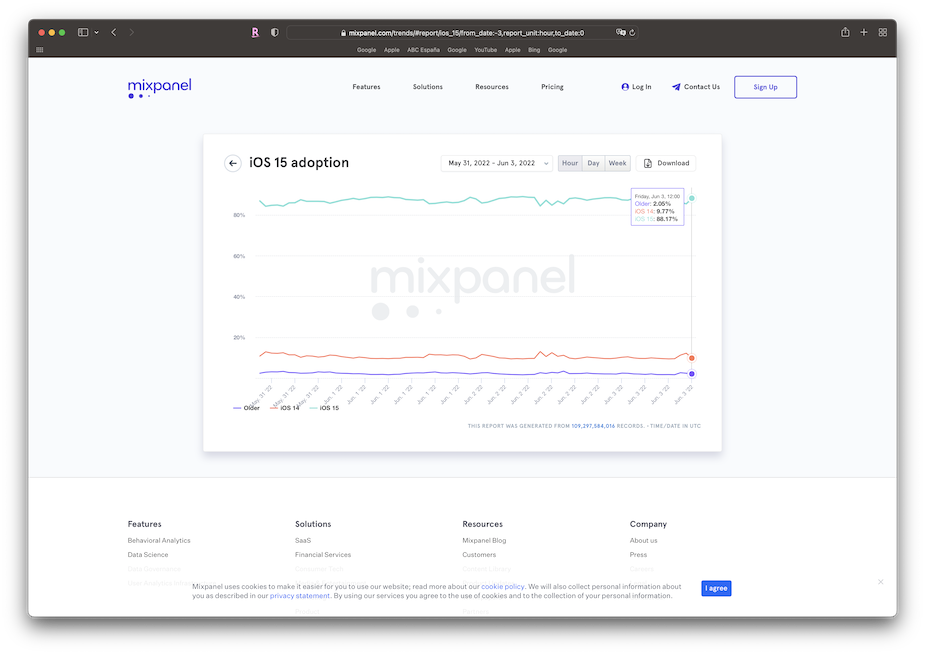Click the Mixpanel logo
This screenshot has width=925, height=654.
(160, 88)
